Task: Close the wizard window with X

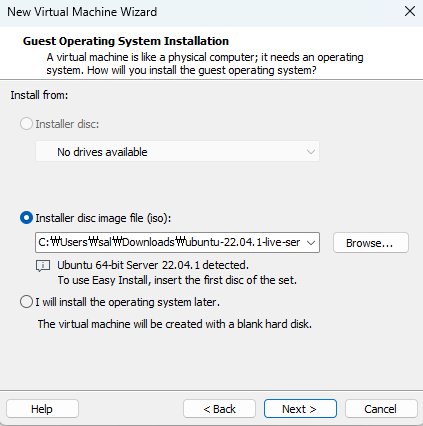Action: tap(410, 12)
